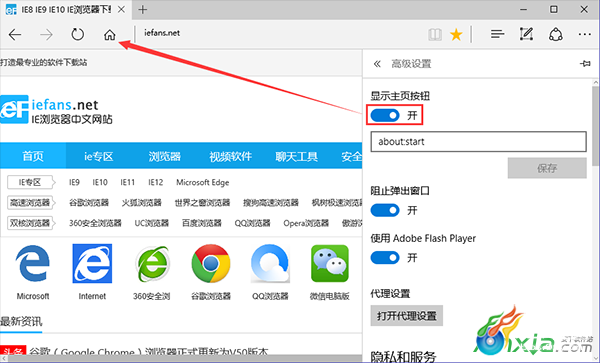This screenshot has height=363, width=600.
Task: Open the 百度浏览器 link
Action: click(x=202, y=223)
